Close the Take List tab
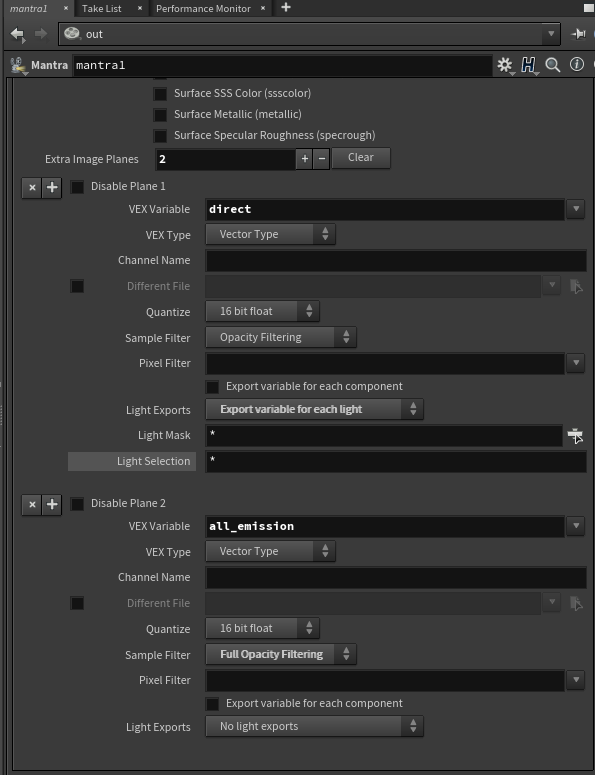Screen dimensions: 595x775 click(x=140, y=8)
